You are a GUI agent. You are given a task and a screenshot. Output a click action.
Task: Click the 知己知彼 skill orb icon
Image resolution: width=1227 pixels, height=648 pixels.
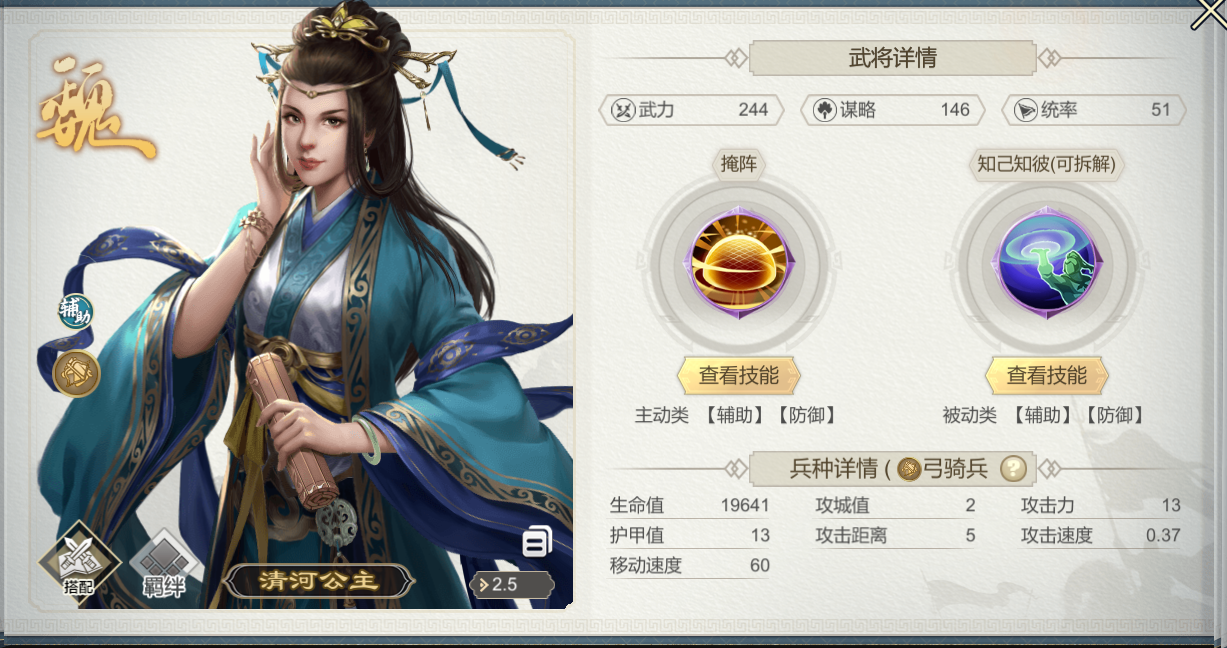pyautogui.click(x=1046, y=266)
